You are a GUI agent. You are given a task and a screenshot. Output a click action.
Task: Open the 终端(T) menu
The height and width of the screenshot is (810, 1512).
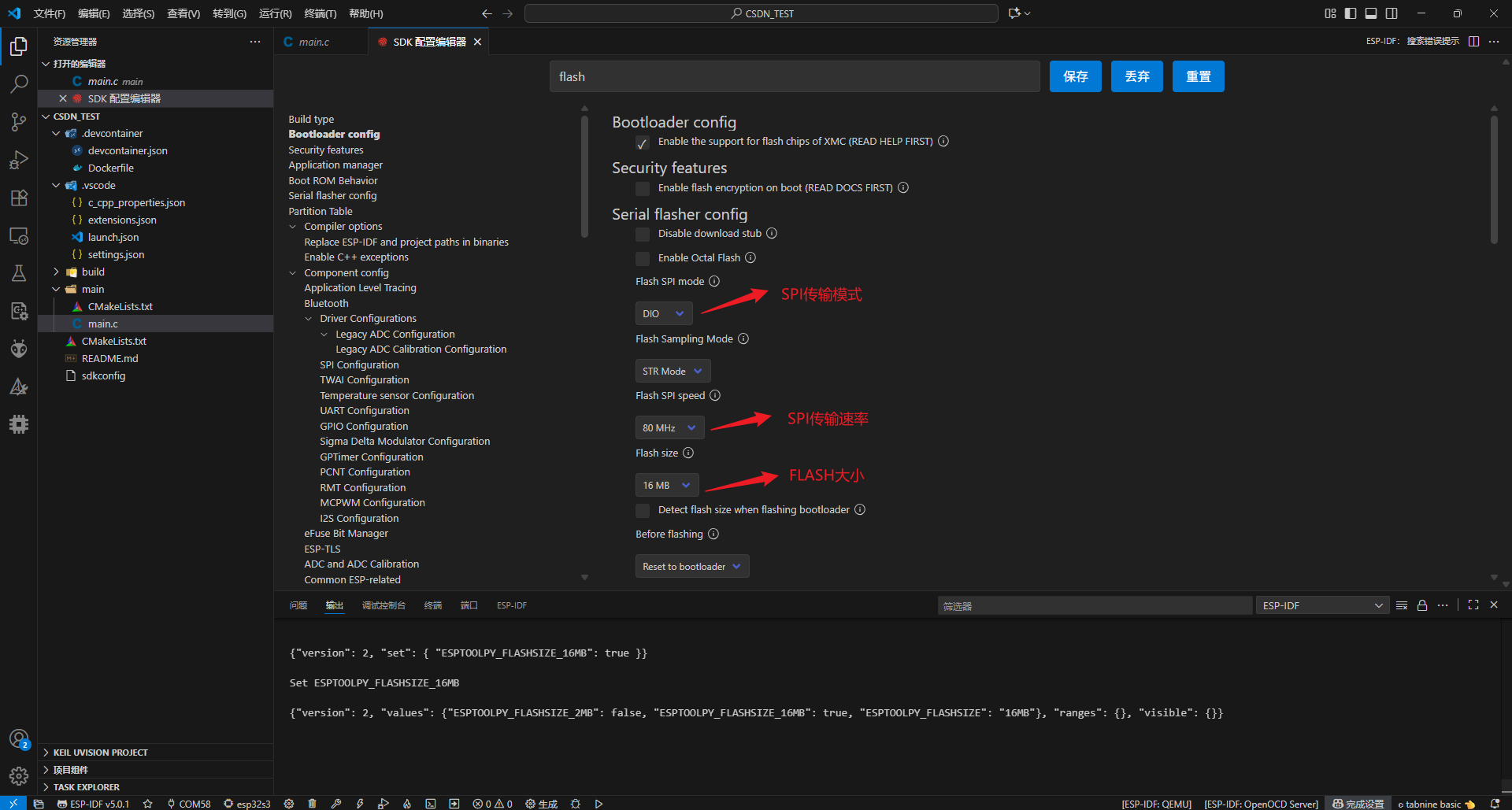click(321, 13)
